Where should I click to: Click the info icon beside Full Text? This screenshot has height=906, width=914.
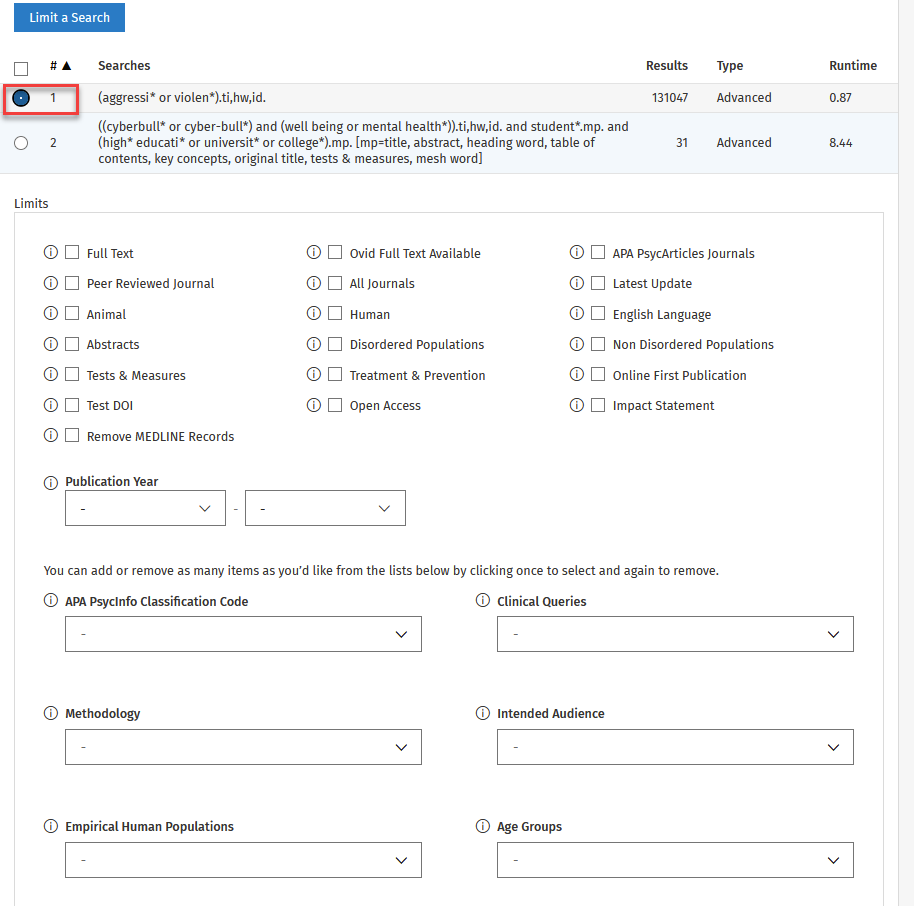[51, 253]
